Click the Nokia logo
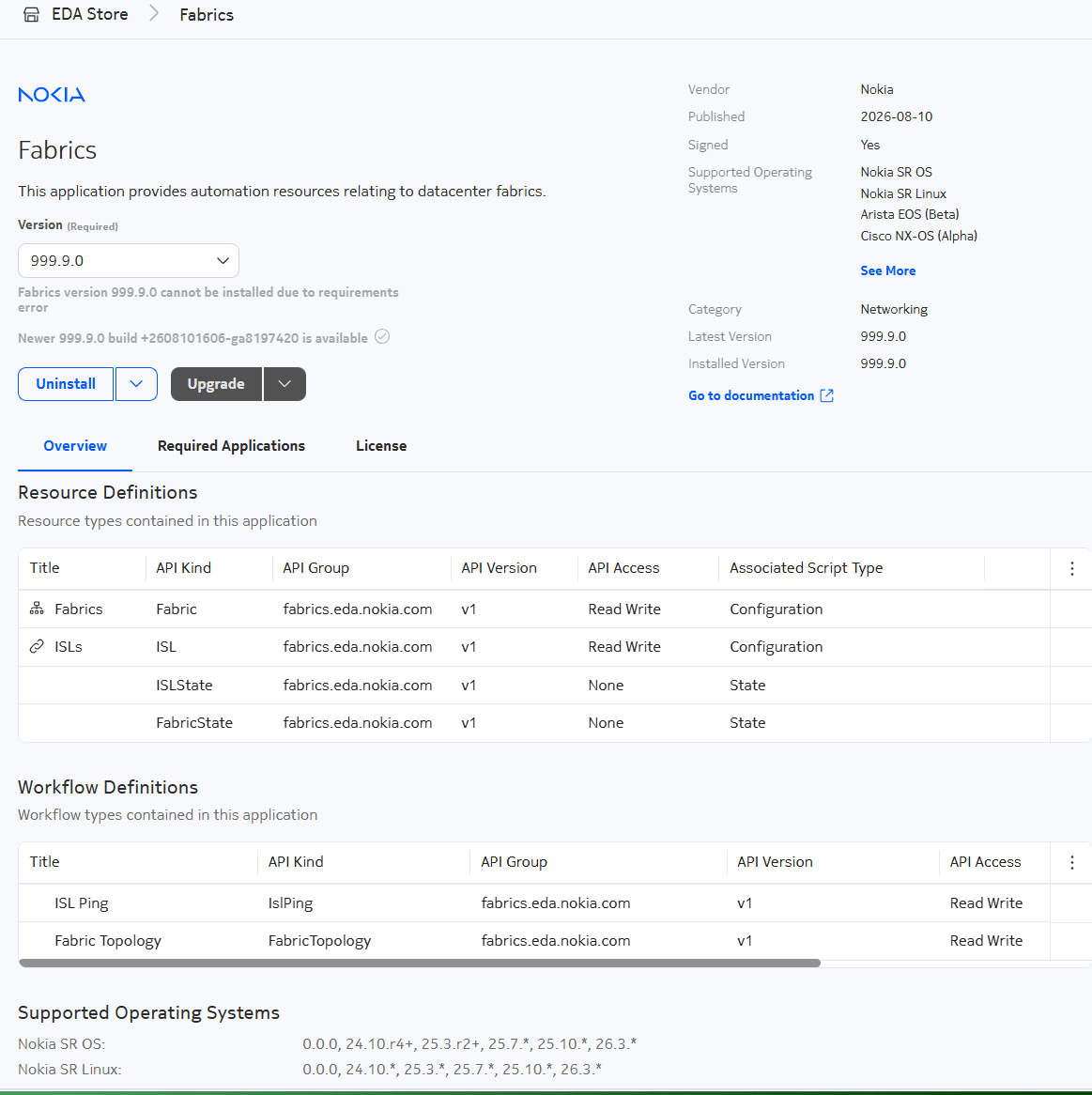1092x1095 pixels. (x=52, y=95)
